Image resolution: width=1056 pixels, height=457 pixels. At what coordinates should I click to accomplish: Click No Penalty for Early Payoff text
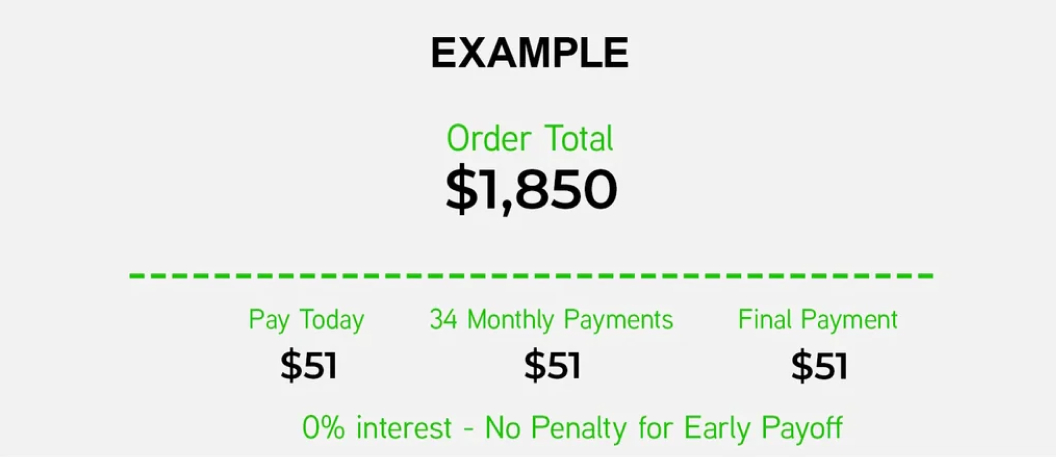(664, 428)
